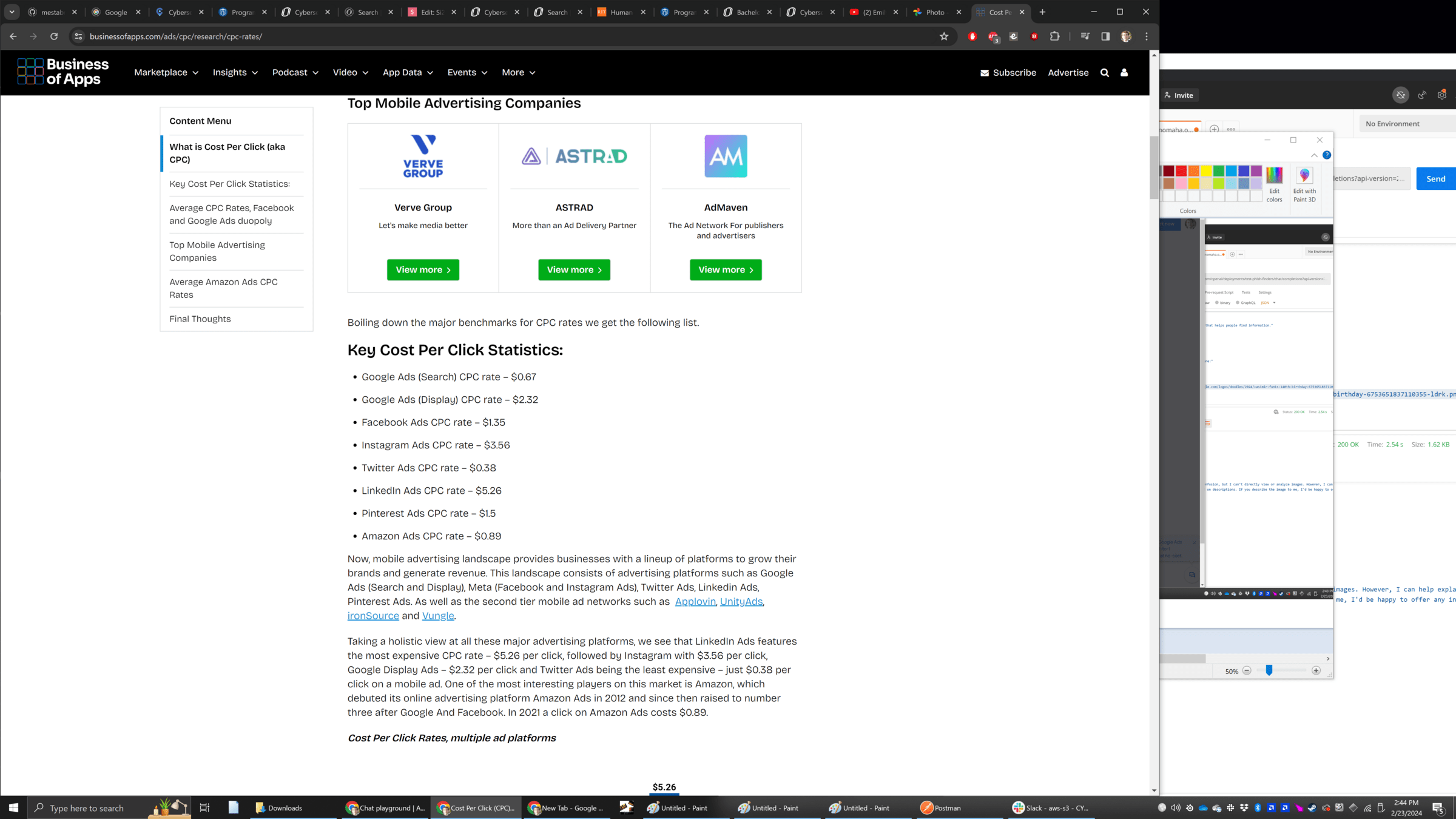Click the Paint zoom slider handle
This screenshot has height=819, width=1456.
(x=1269, y=670)
